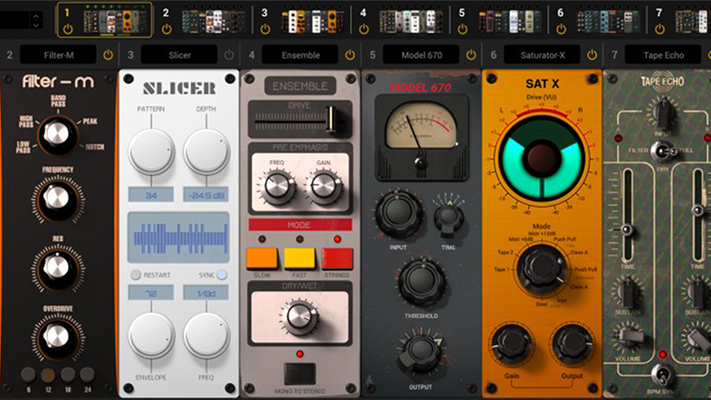Click the Filter-M Overdrive knob
This screenshot has width=711, height=400.
[x=57, y=337]
